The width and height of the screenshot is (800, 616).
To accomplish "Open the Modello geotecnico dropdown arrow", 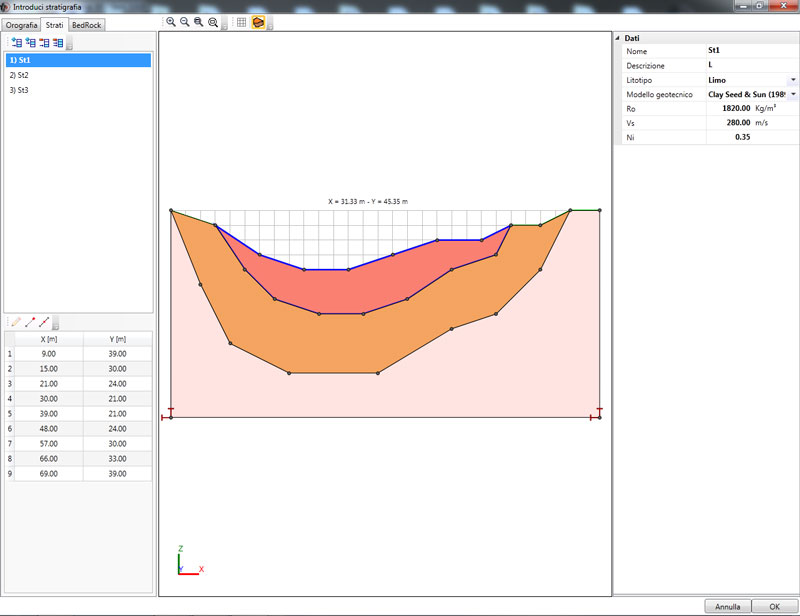I will point(793,94).
